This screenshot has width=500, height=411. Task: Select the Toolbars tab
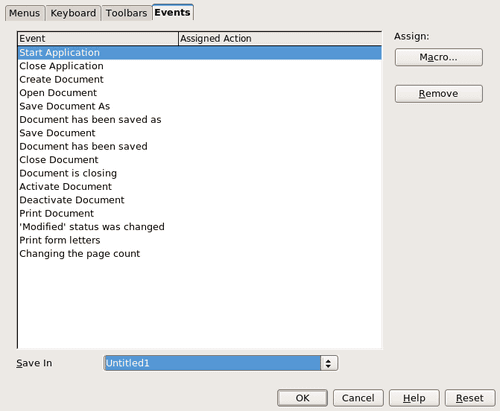click(126, 13)
